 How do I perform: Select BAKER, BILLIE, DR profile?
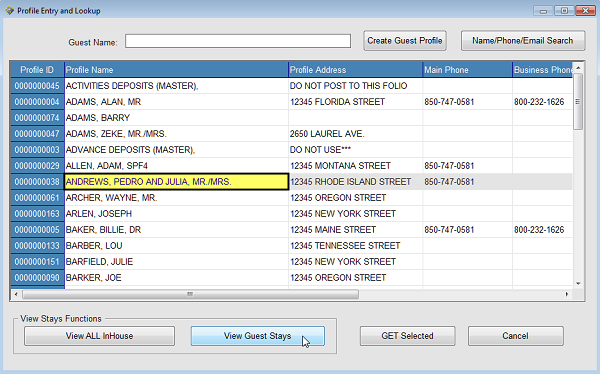click(x=176, y=230)
